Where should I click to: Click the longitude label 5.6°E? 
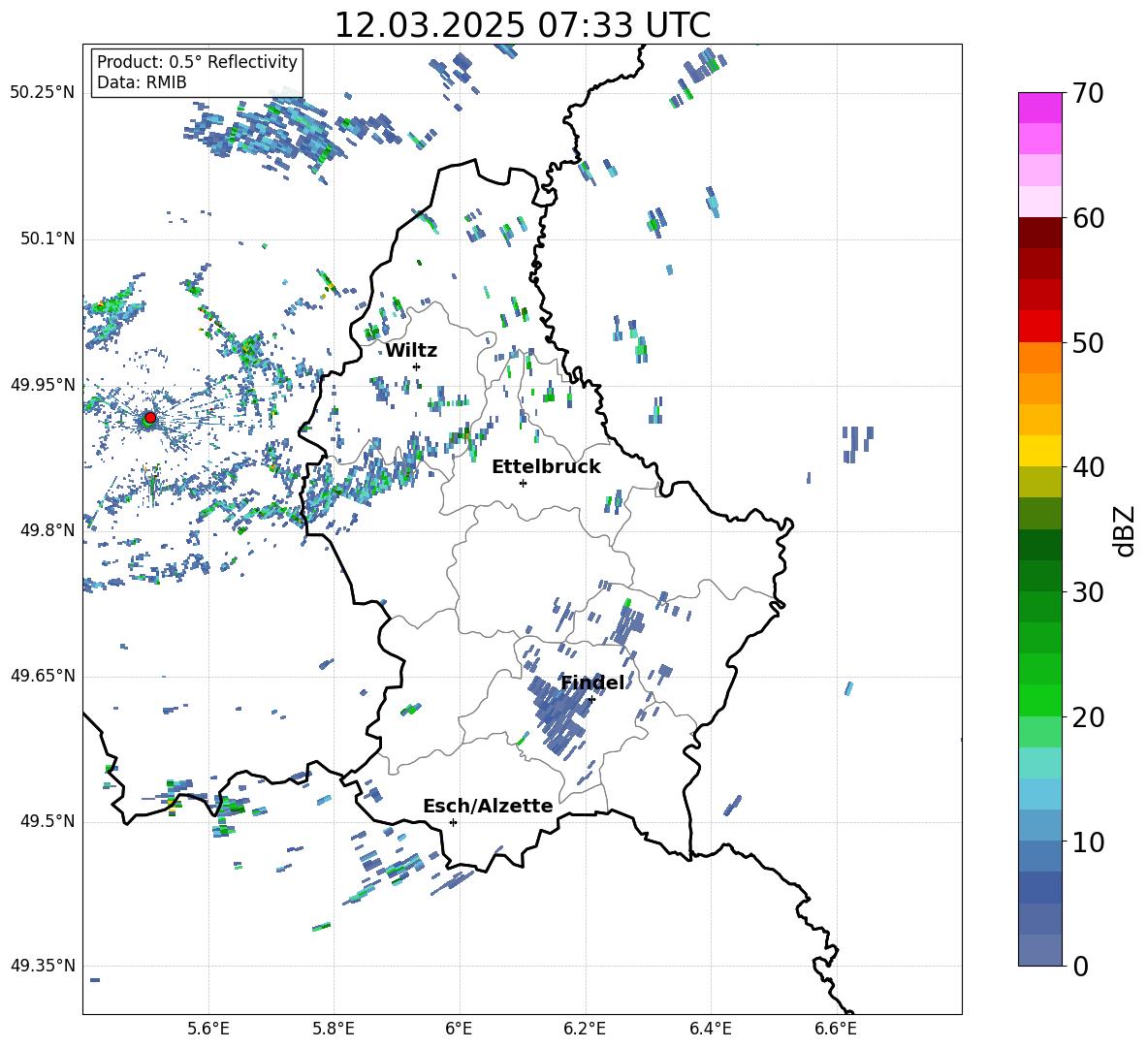(208, 1029)
